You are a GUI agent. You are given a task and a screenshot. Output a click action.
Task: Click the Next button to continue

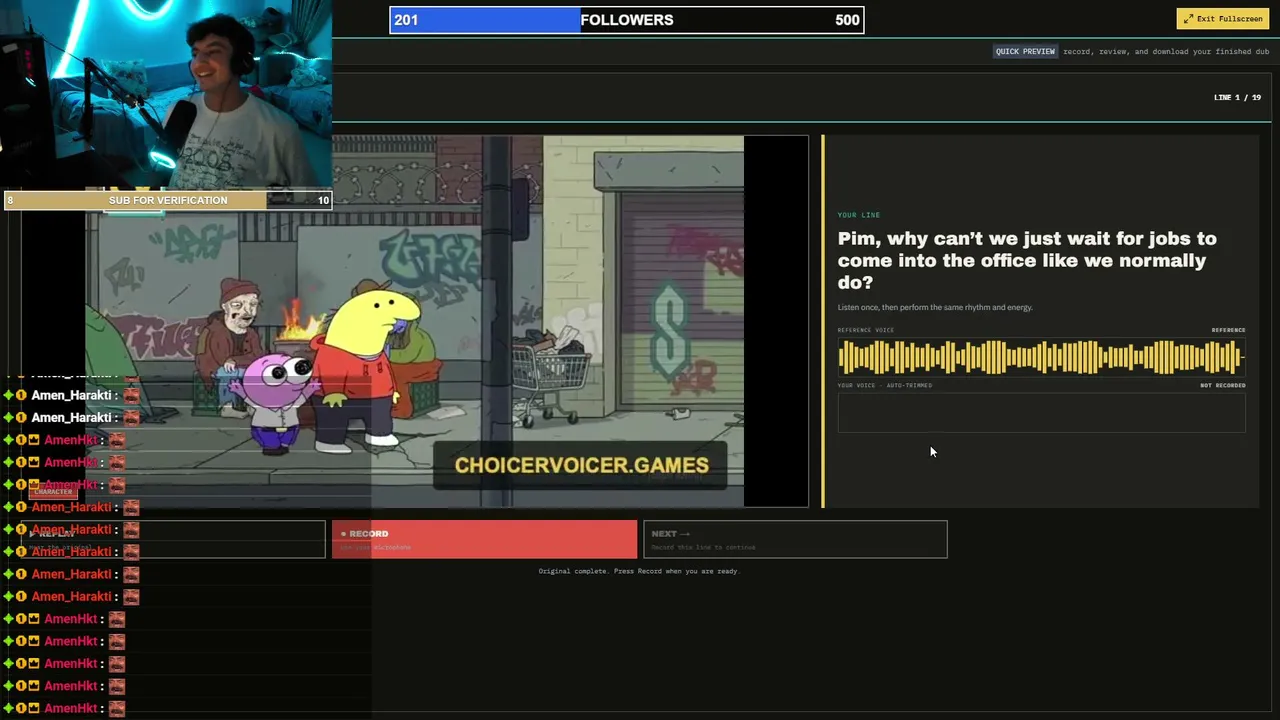point(795,539)
